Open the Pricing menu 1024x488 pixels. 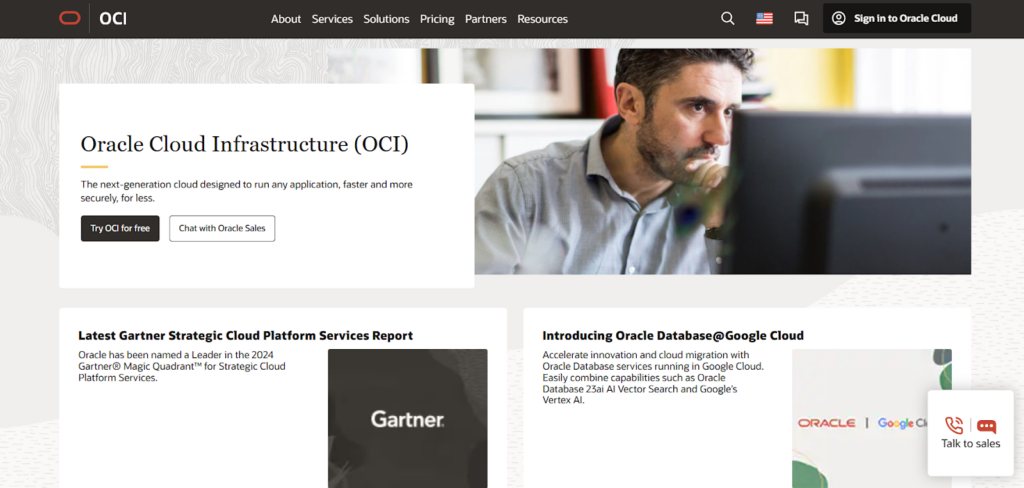(x=437, y=19)
